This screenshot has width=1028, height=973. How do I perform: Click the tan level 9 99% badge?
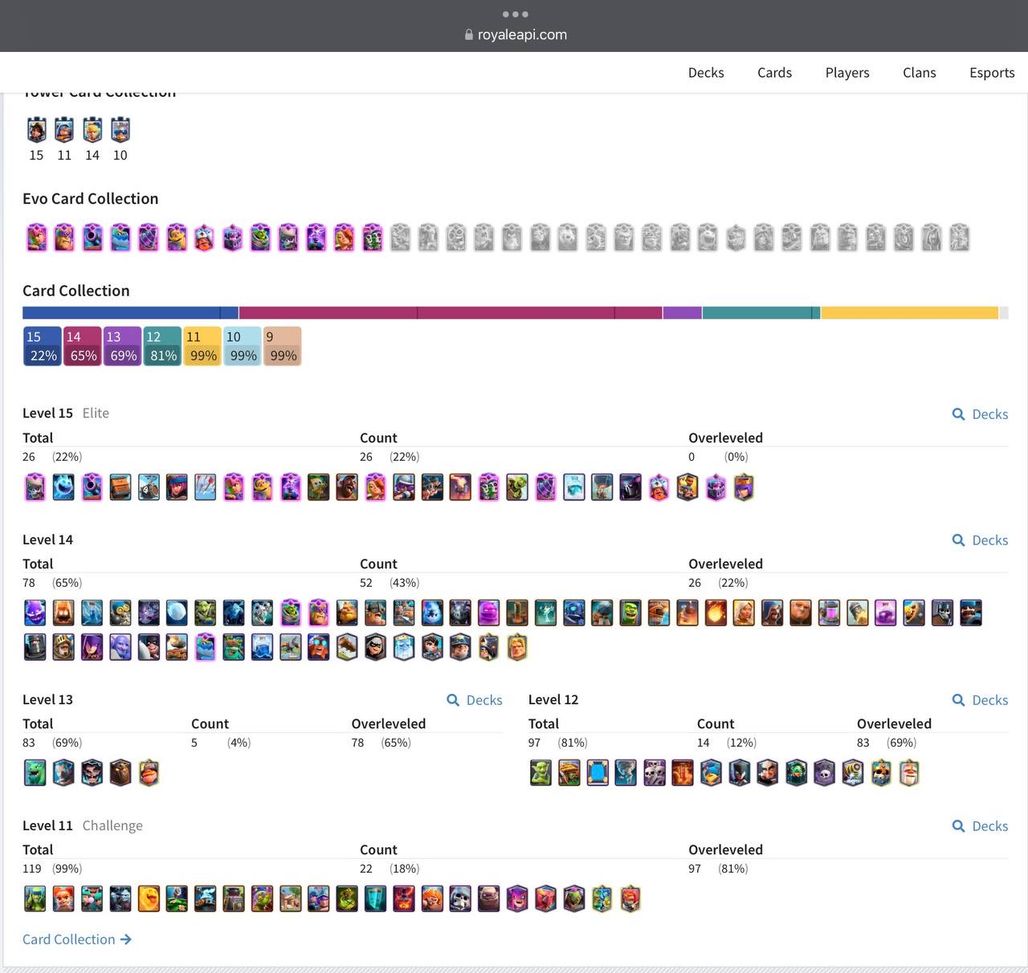point(283,346)
